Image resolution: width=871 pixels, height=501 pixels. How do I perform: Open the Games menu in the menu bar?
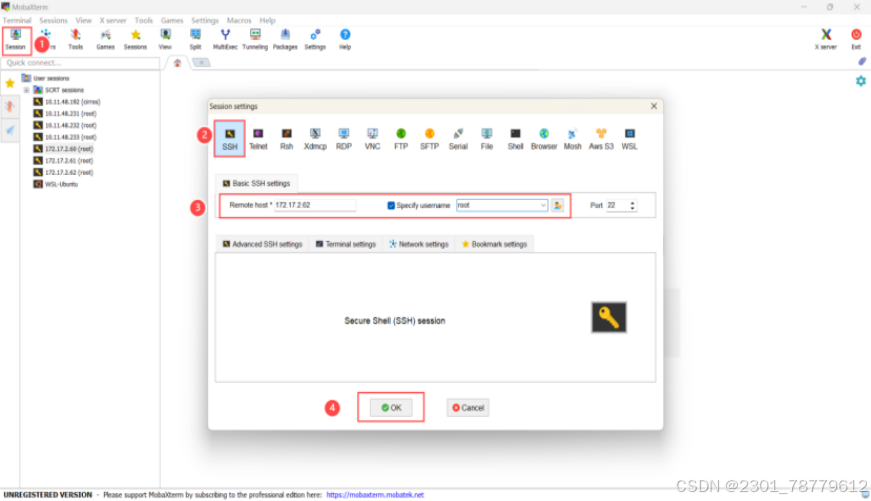[x=172, y=20]
